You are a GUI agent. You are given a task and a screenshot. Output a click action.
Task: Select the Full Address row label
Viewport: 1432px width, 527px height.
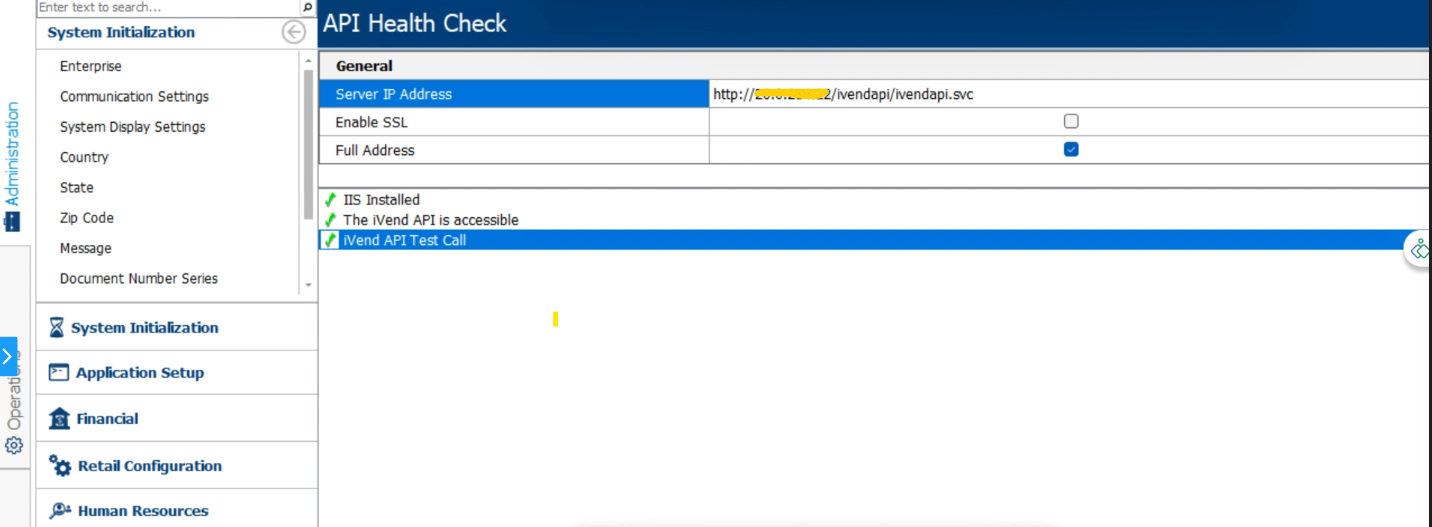click(x=514, y=150)
